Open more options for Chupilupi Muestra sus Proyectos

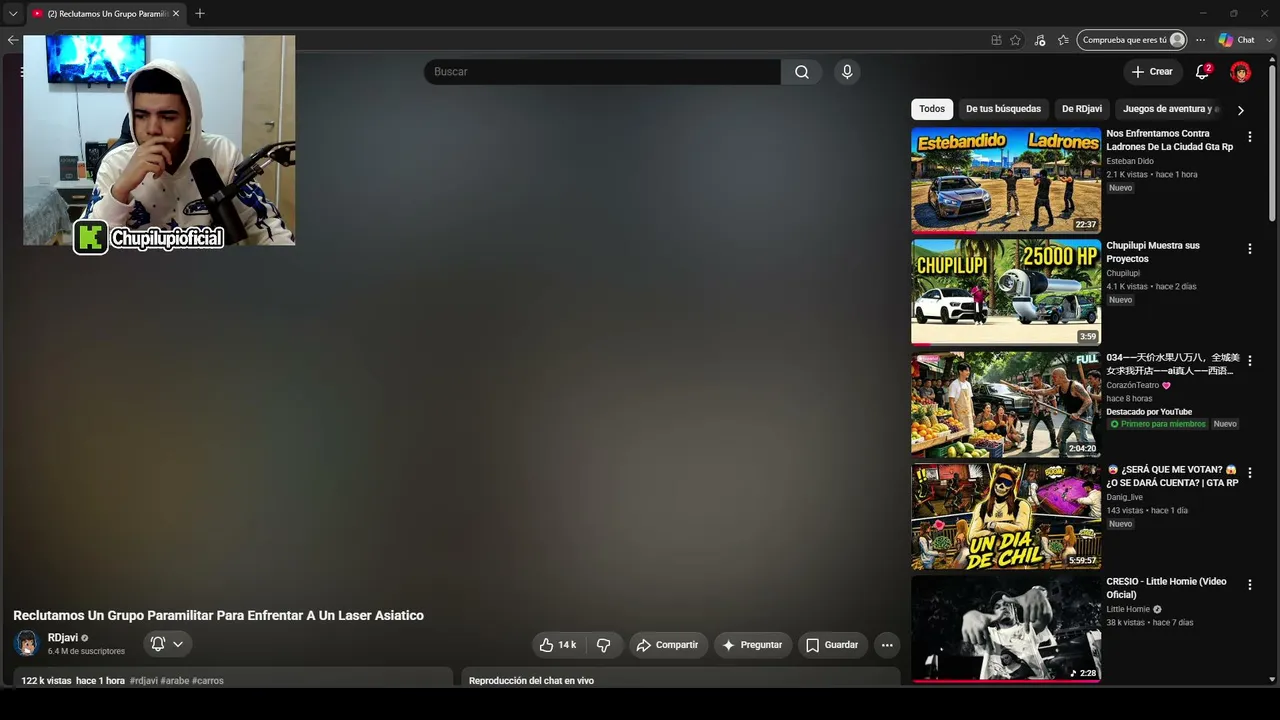[x=1249, y=249]
